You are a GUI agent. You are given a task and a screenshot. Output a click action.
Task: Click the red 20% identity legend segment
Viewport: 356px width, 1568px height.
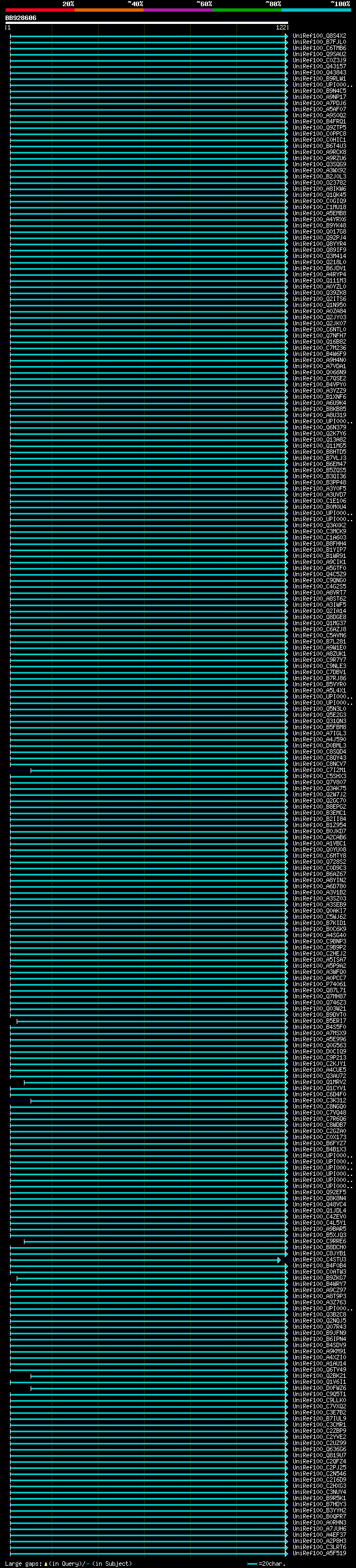click(40, 10)
